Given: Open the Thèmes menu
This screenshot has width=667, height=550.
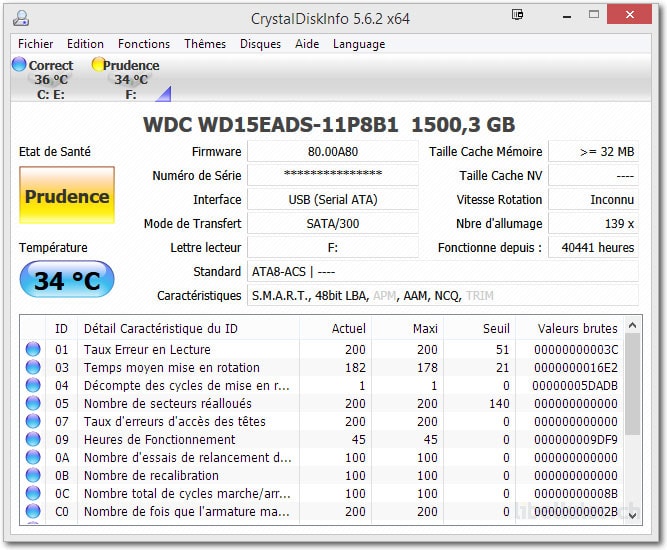Looking at the screenshot, I should (205, 44).
